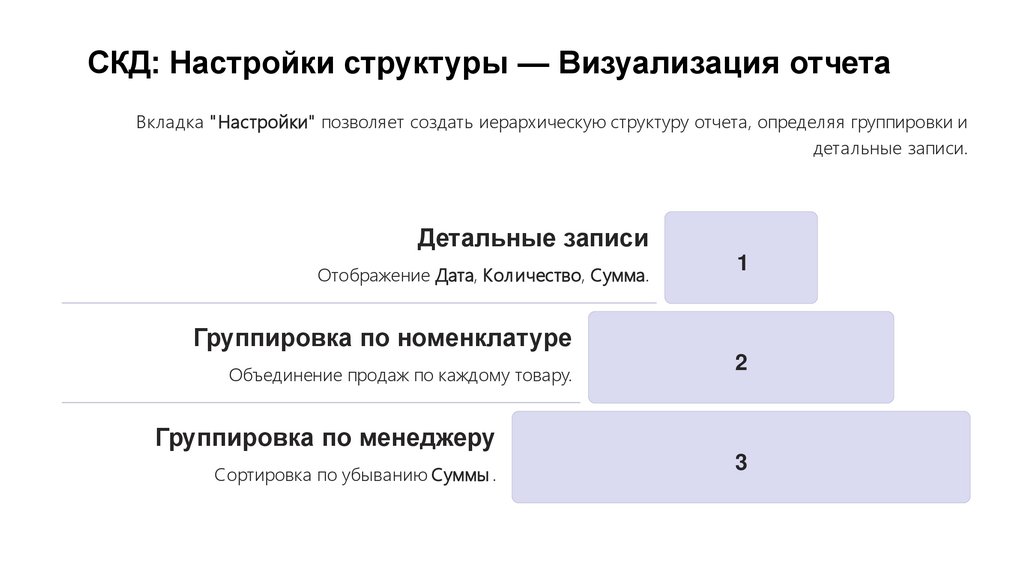Click the "Детальные записи" heading
The height and width of the screenshot is (574, 1024).
[533, 239]
